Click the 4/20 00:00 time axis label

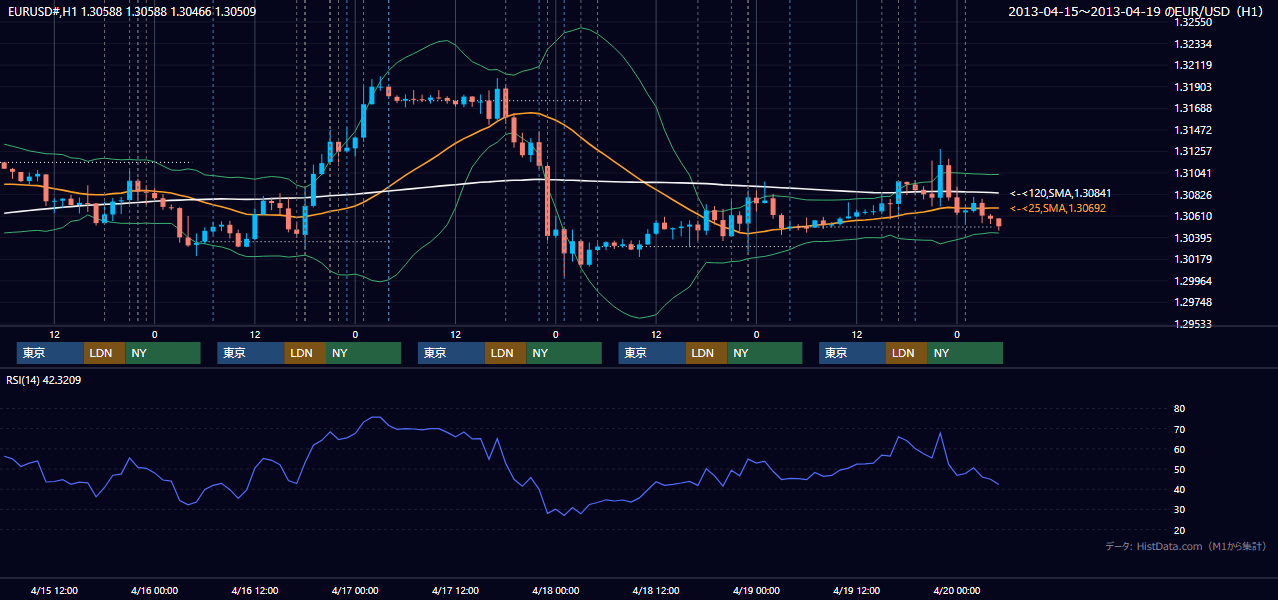pyautogui.click(x=957, y=591)
